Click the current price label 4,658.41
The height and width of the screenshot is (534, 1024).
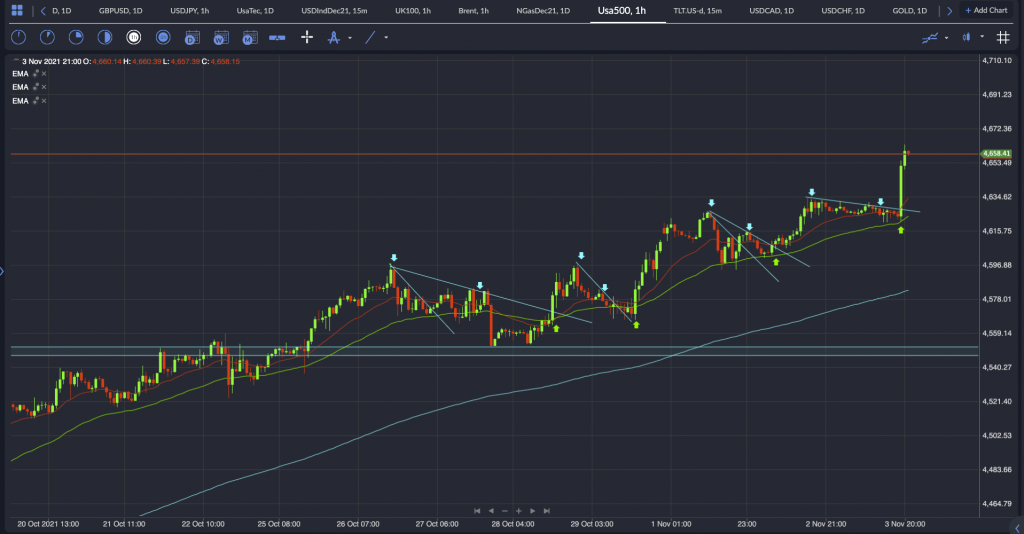tap(997, 153)
